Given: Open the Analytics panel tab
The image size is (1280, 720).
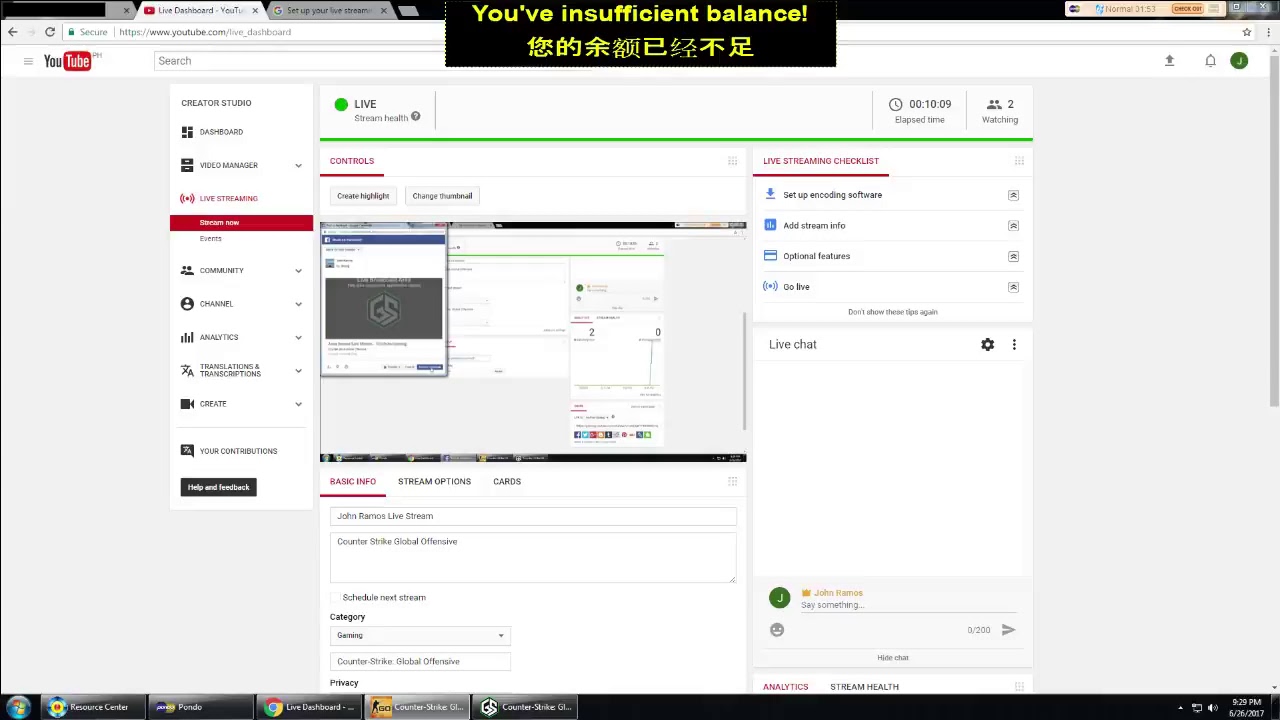Looking at the screenshot, I should (x=785, y=687).
